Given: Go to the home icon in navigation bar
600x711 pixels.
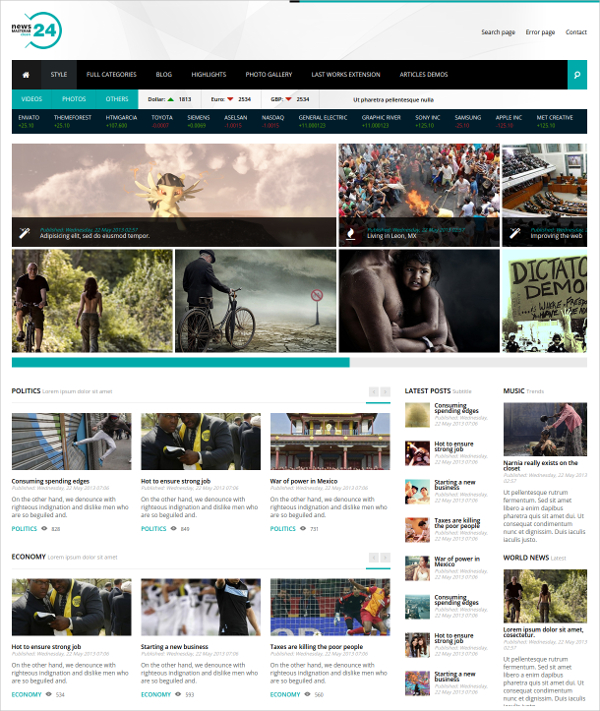Looking at the screenshot, I should coord(26,75).
